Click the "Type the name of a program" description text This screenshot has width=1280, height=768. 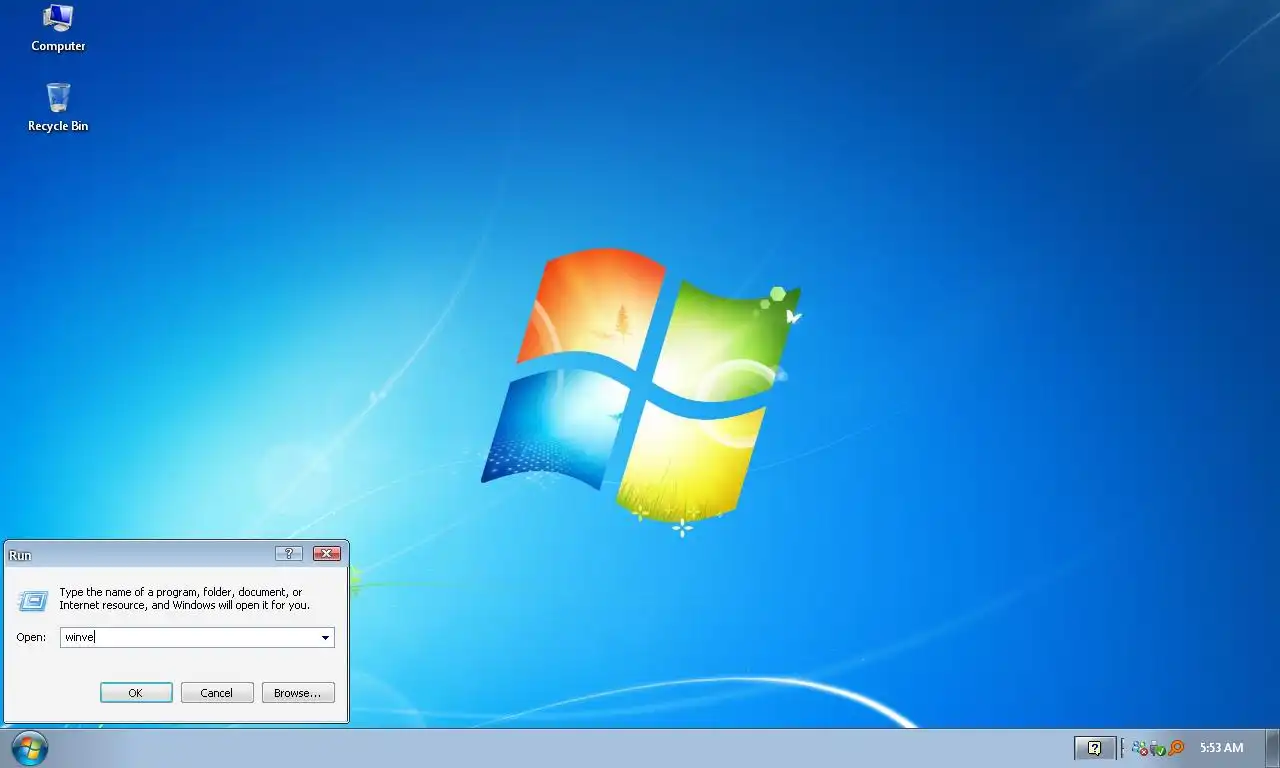point(184,599)
